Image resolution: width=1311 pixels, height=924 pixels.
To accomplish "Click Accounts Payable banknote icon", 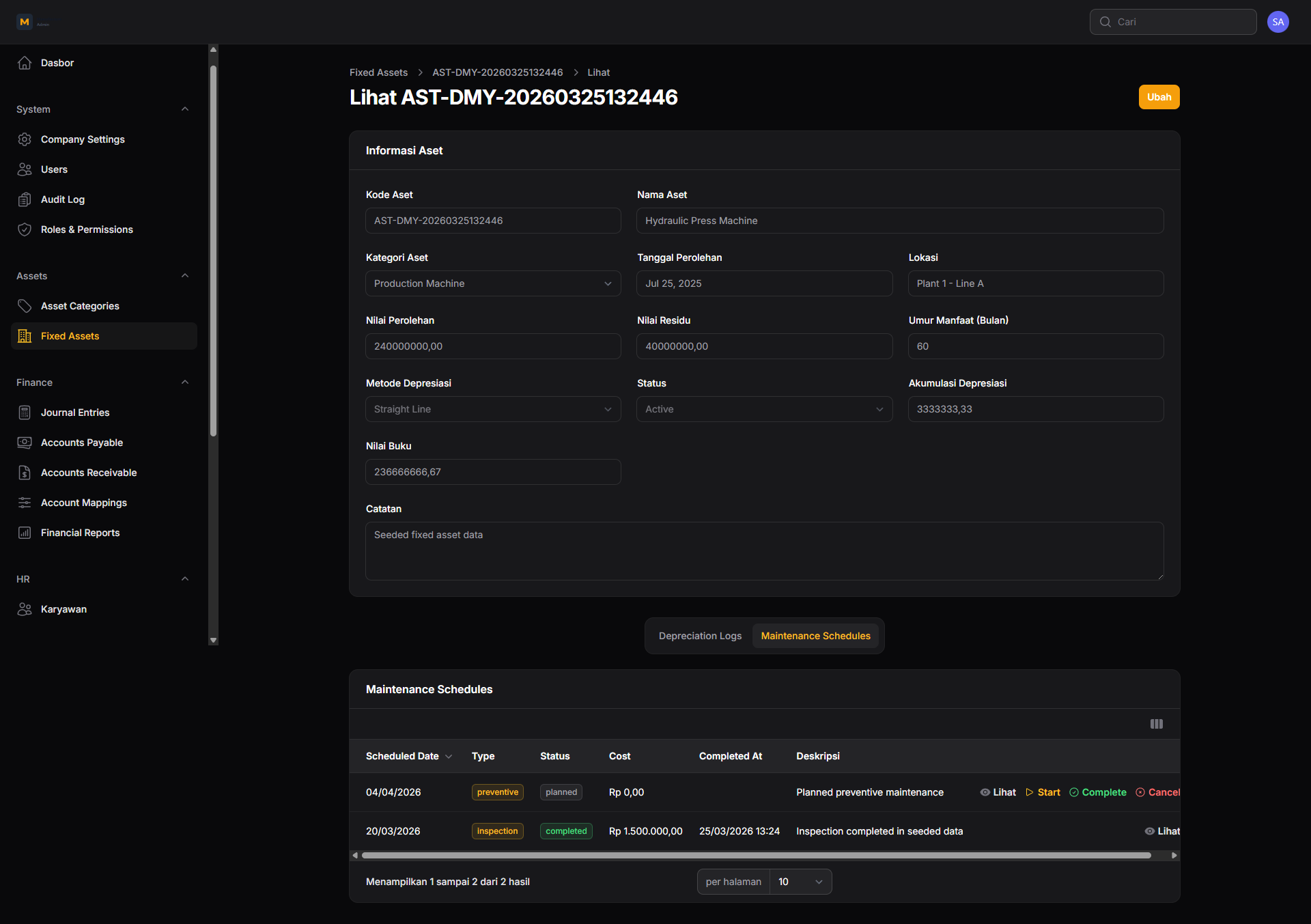I will point(25,443).
